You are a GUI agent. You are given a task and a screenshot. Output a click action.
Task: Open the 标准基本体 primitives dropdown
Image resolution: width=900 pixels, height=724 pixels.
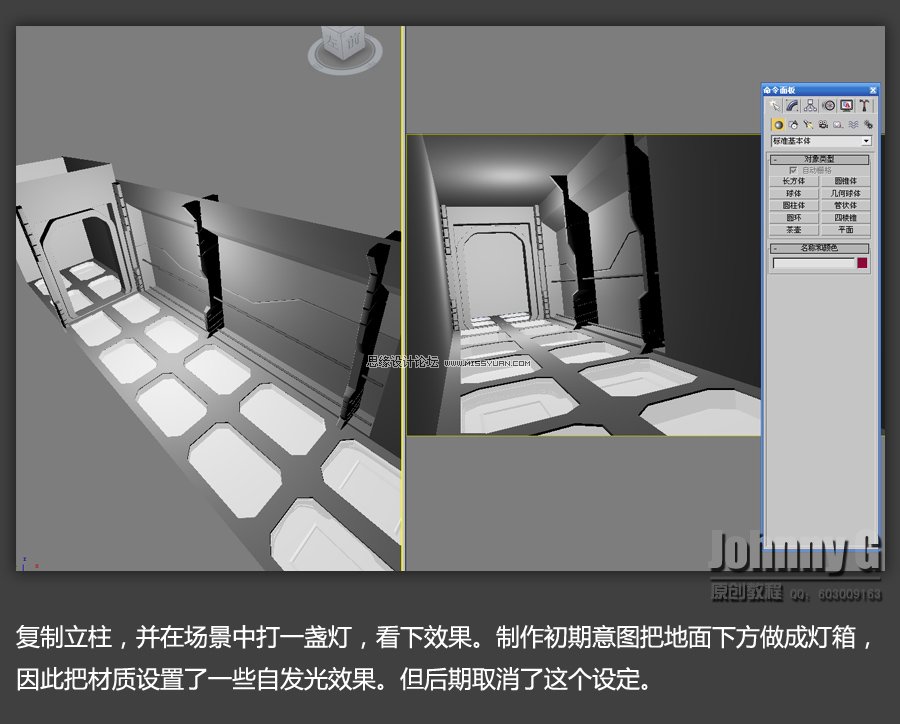click(820, 139)
